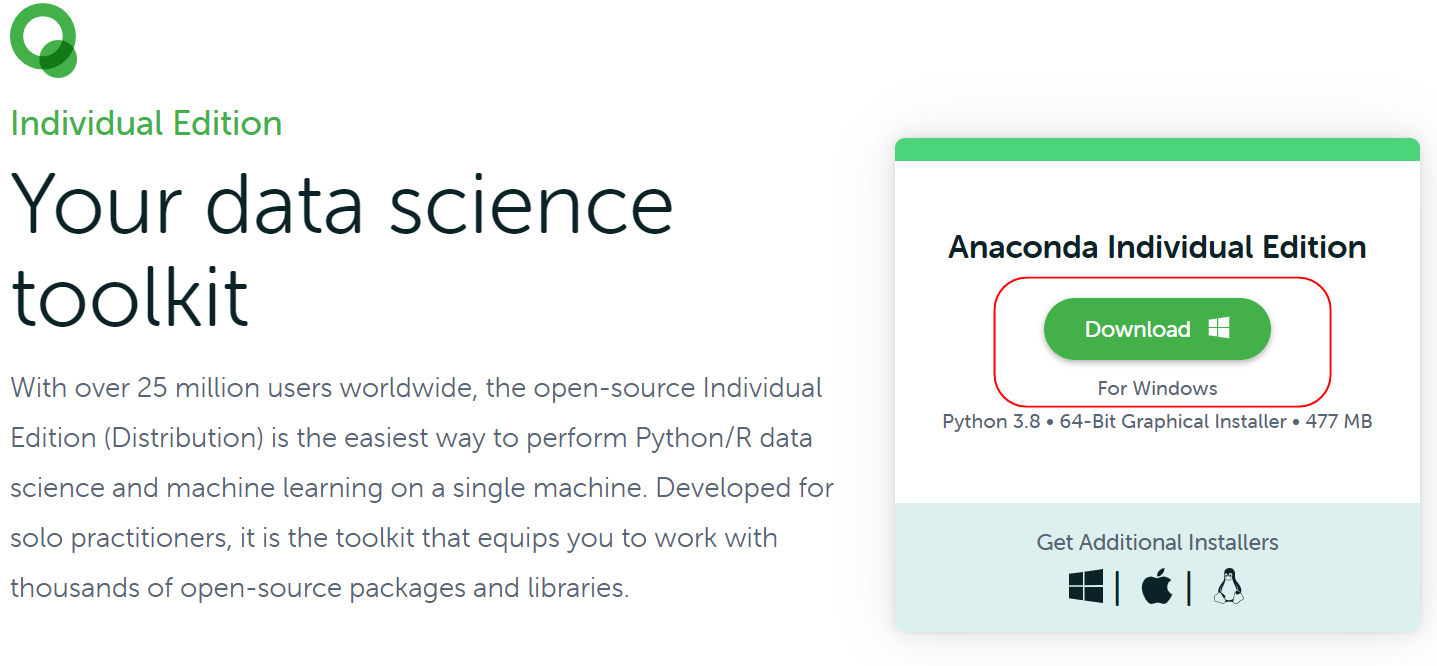Click the word 'toolkit' in the heading
Screen dimensions: 1437x666
click(x=130, y=296)
